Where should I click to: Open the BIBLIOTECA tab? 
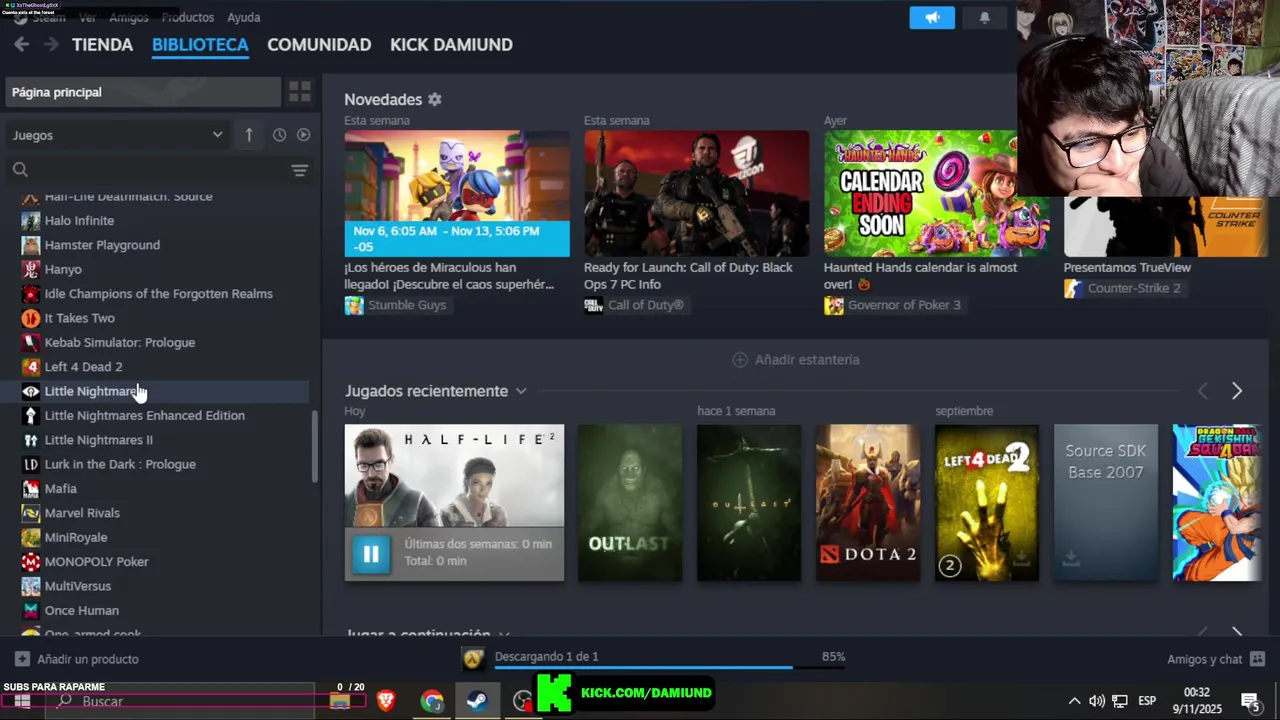pos(200,45)
